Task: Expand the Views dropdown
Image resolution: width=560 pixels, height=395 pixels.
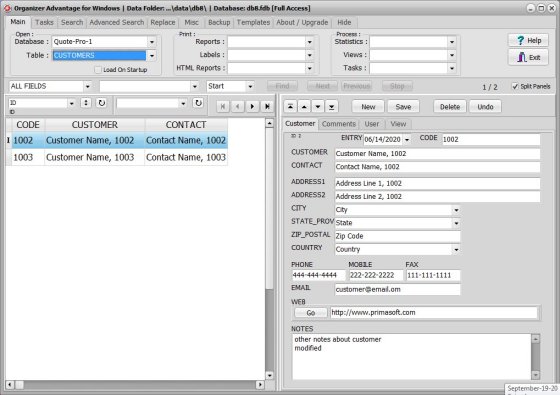Action: coord(452,55)
